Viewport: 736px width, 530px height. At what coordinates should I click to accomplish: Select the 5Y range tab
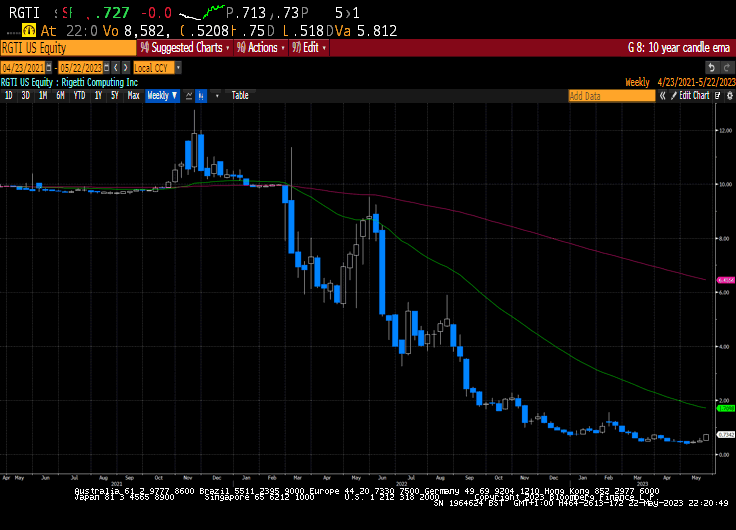115,96
